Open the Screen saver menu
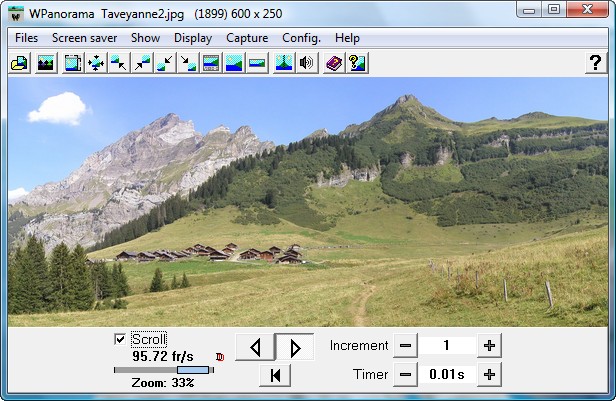The height and width of the screenshot is (401, 616). pos(84,38)
